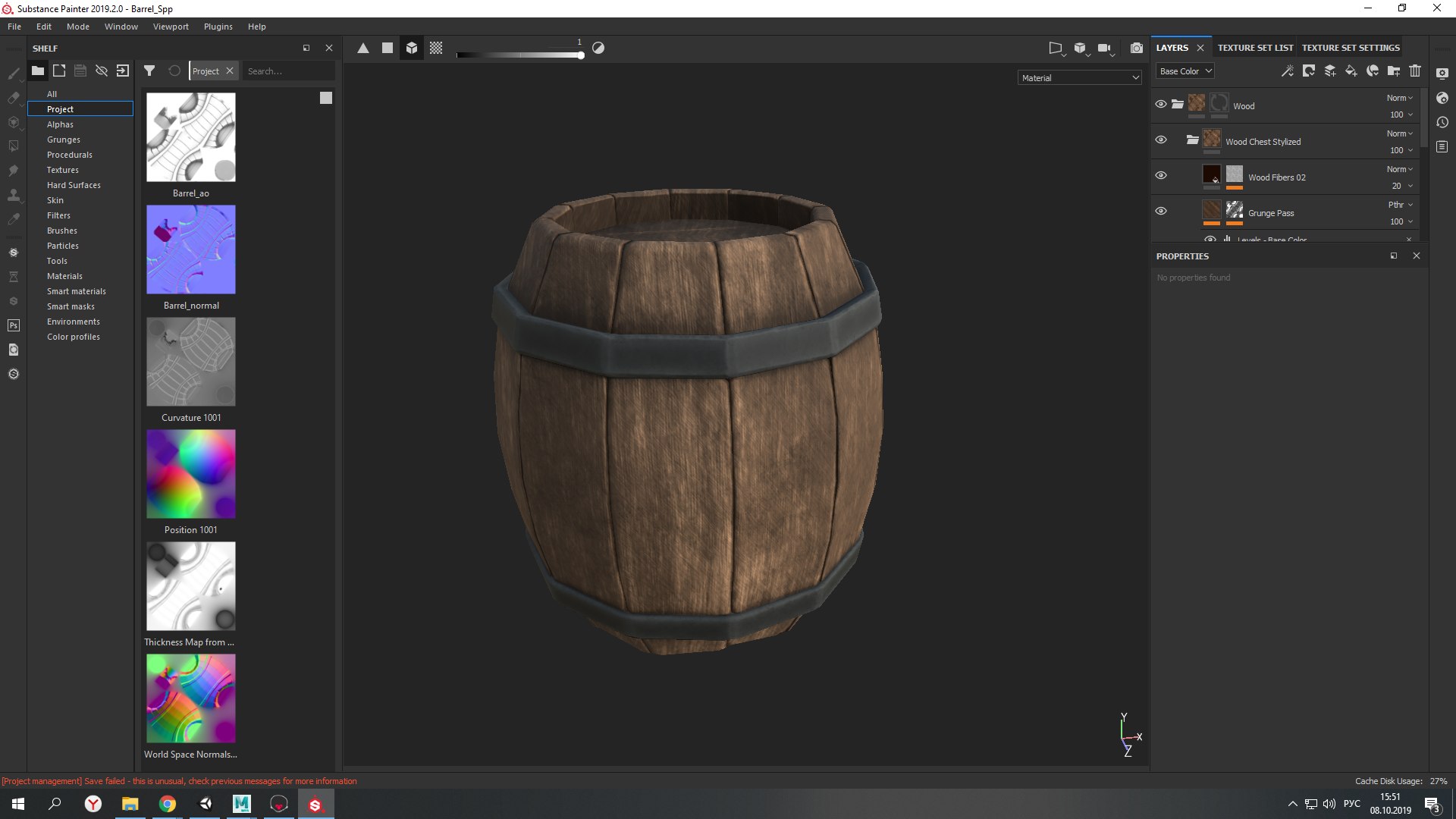
Task: Select the Polygon Fill tool
Action: (x=14, y=146)
